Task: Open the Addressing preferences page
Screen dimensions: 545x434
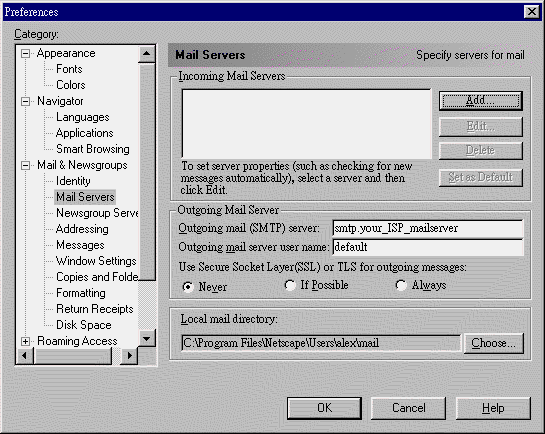Action: click(x=82, y=229)
